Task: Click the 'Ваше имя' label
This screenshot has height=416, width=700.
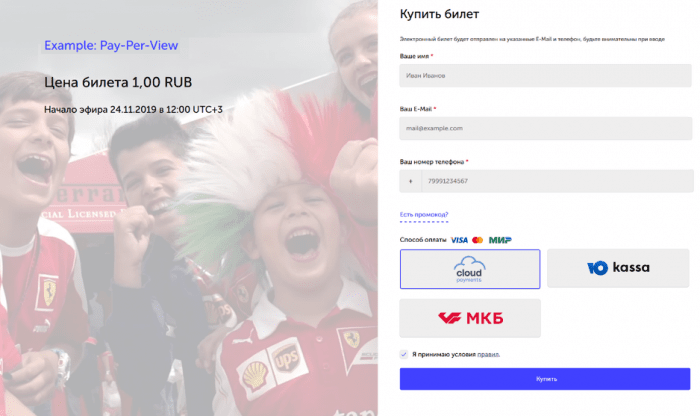Action: point(414,56)
